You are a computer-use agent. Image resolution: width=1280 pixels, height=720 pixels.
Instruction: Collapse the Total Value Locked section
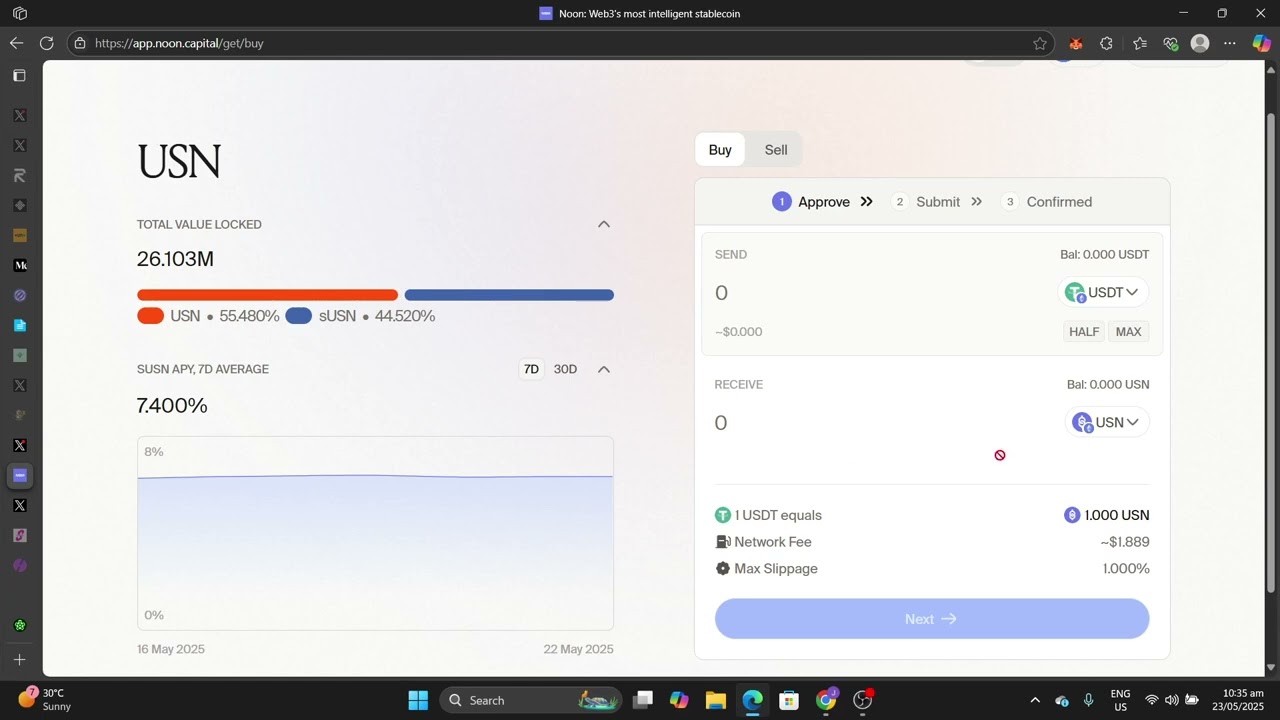click(x=604, y=224)
